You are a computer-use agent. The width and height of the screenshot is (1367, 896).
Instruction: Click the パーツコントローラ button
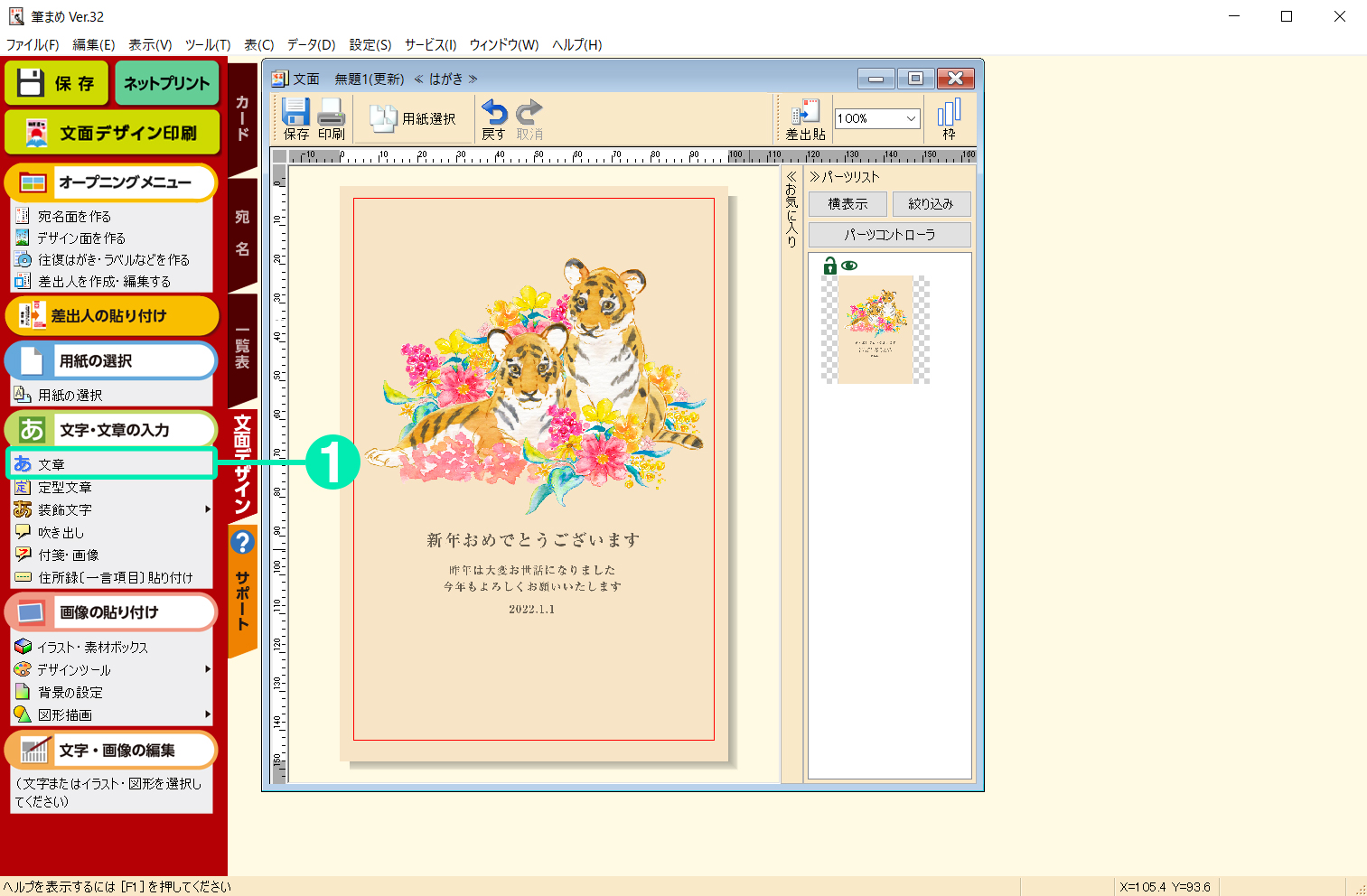[x=889, y=235]
